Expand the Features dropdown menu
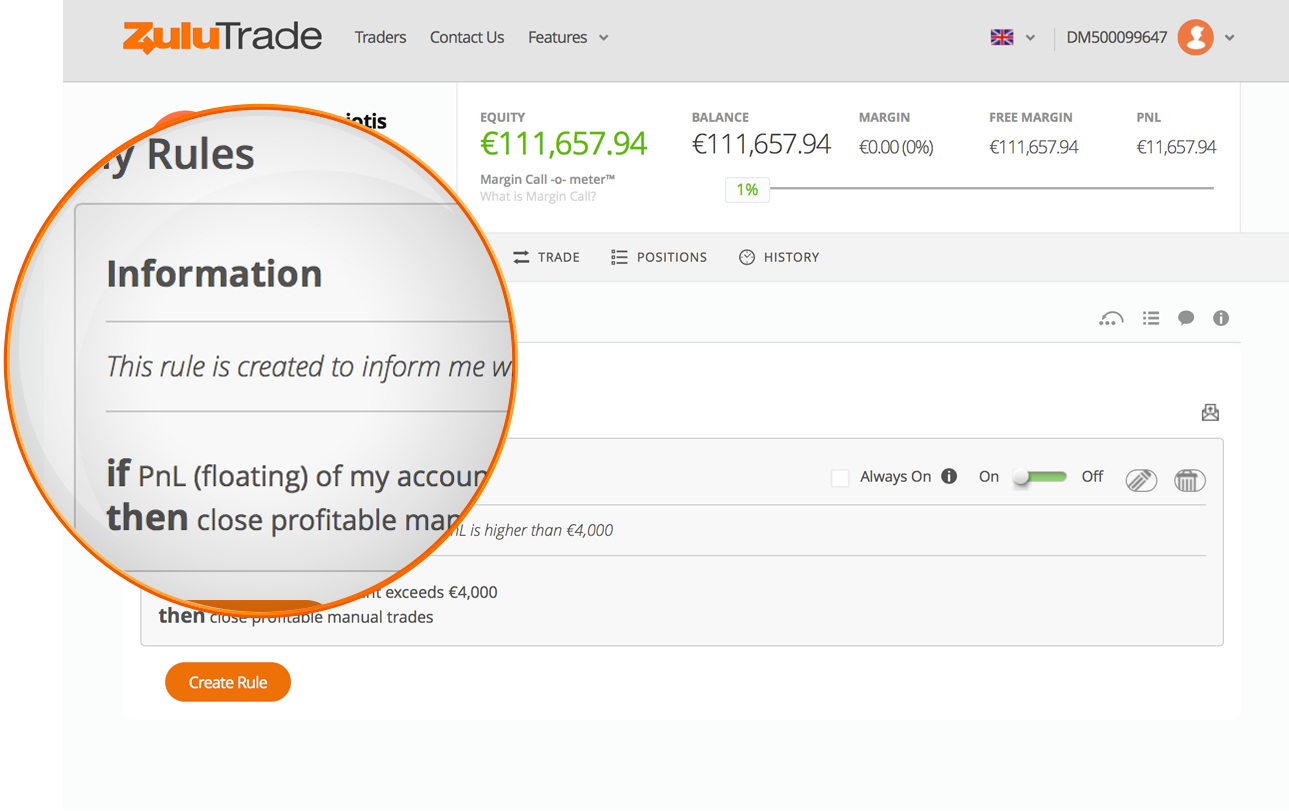The image size is (1289, 811). pos(568,38)
